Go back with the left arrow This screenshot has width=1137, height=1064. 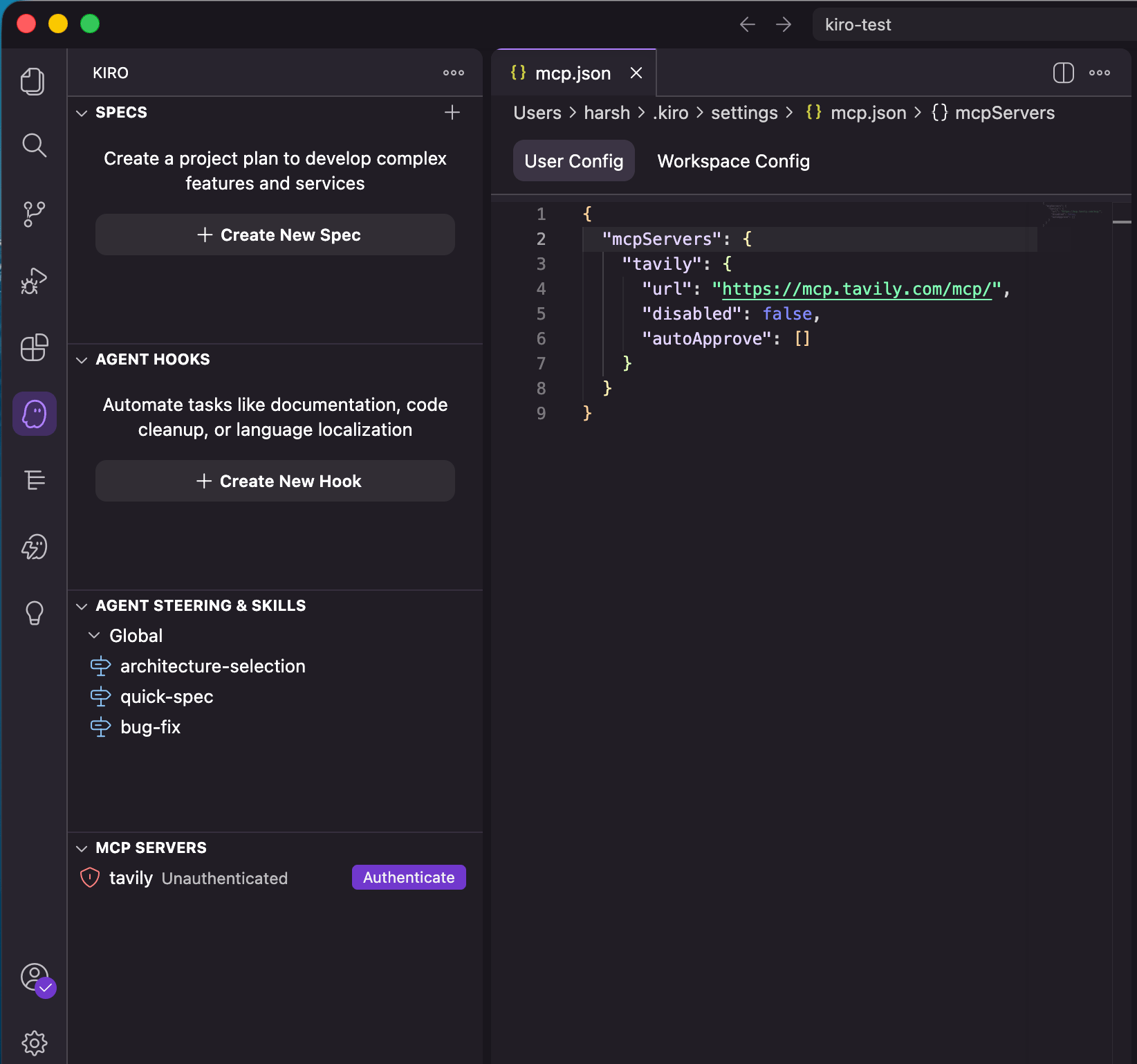[x=747, y=25]
